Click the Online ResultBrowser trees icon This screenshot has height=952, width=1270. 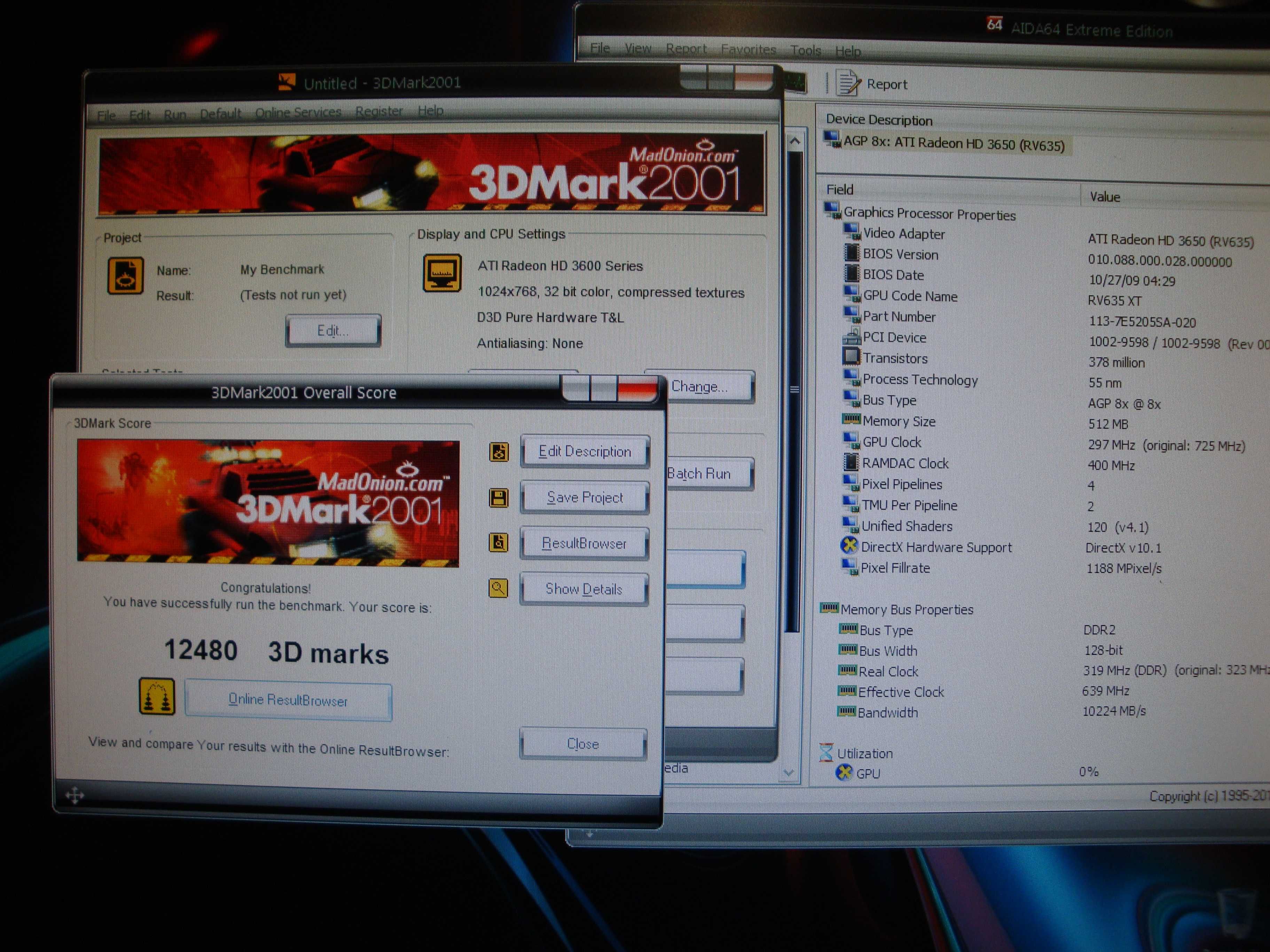pos(157,696)
